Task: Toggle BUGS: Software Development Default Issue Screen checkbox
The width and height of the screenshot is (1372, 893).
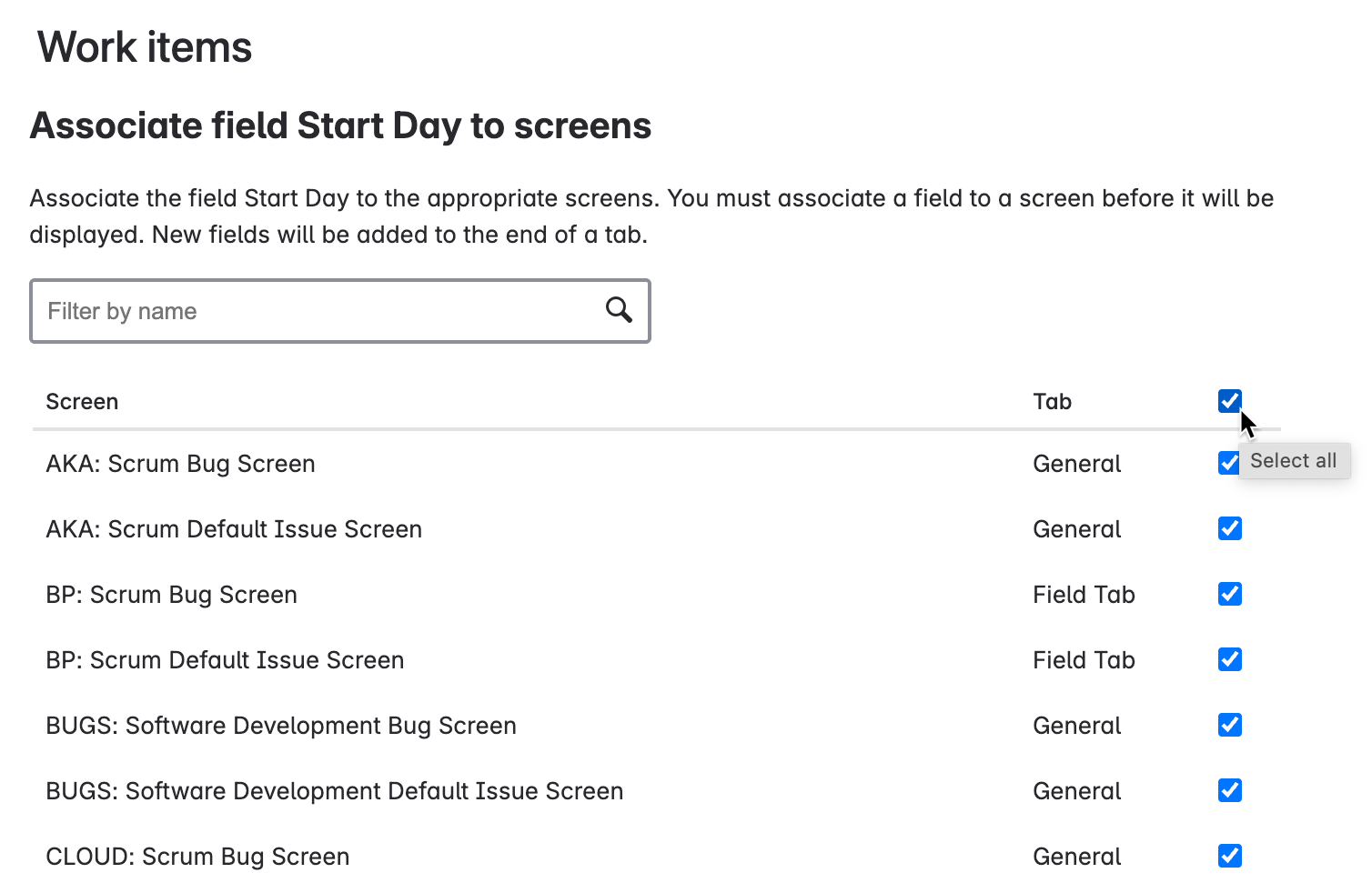Action: point(1230,790)
